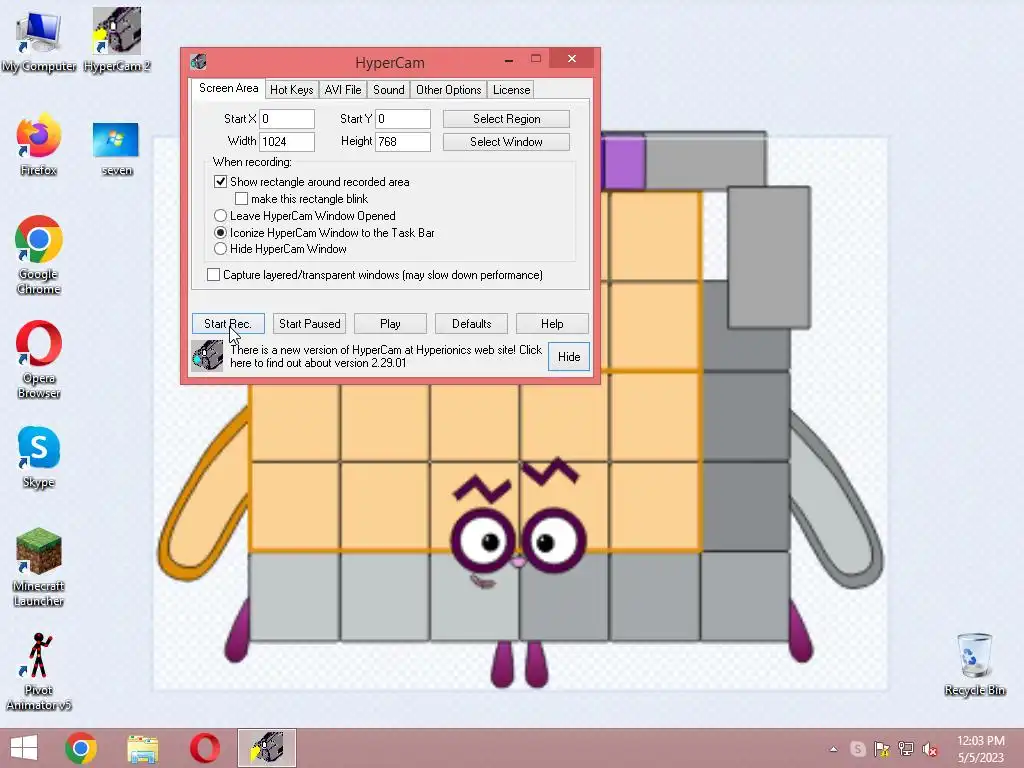Screen dimensions: 1024x768
Task: Click the HyperCam title bar icon
Action: [x=199, y=62]
